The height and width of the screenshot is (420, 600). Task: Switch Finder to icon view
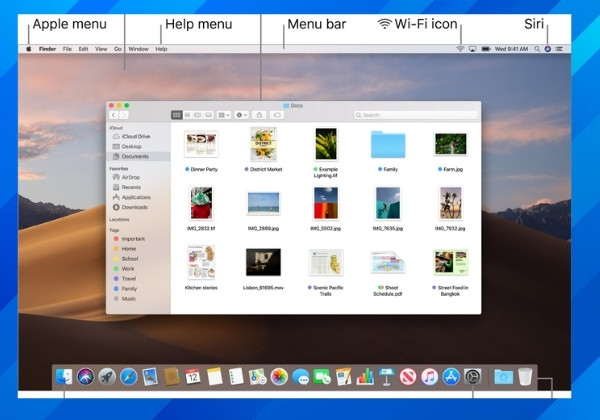coord(176,115)
